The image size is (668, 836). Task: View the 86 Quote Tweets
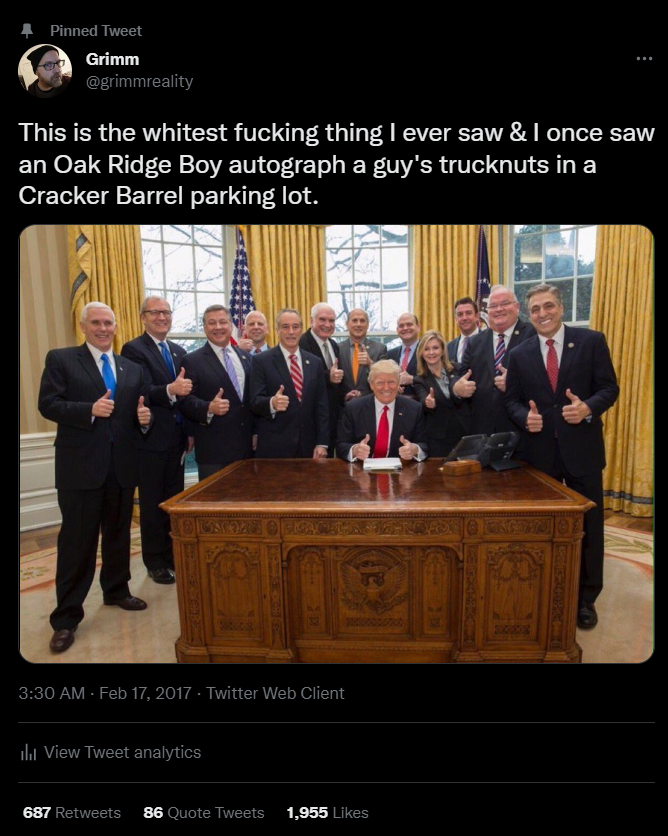point(204,813)
